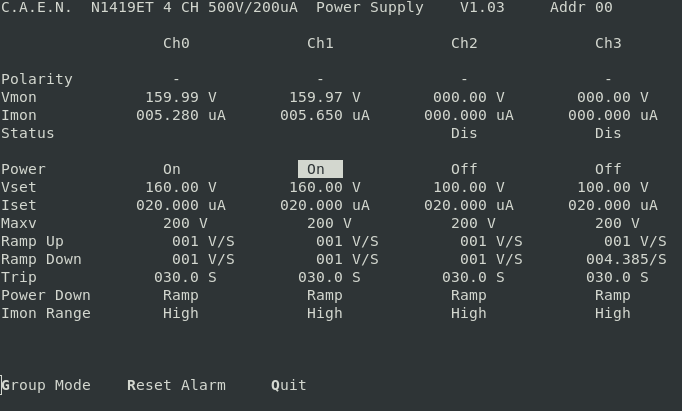Select the Group Mode menu option

click(x=46, y=385)
